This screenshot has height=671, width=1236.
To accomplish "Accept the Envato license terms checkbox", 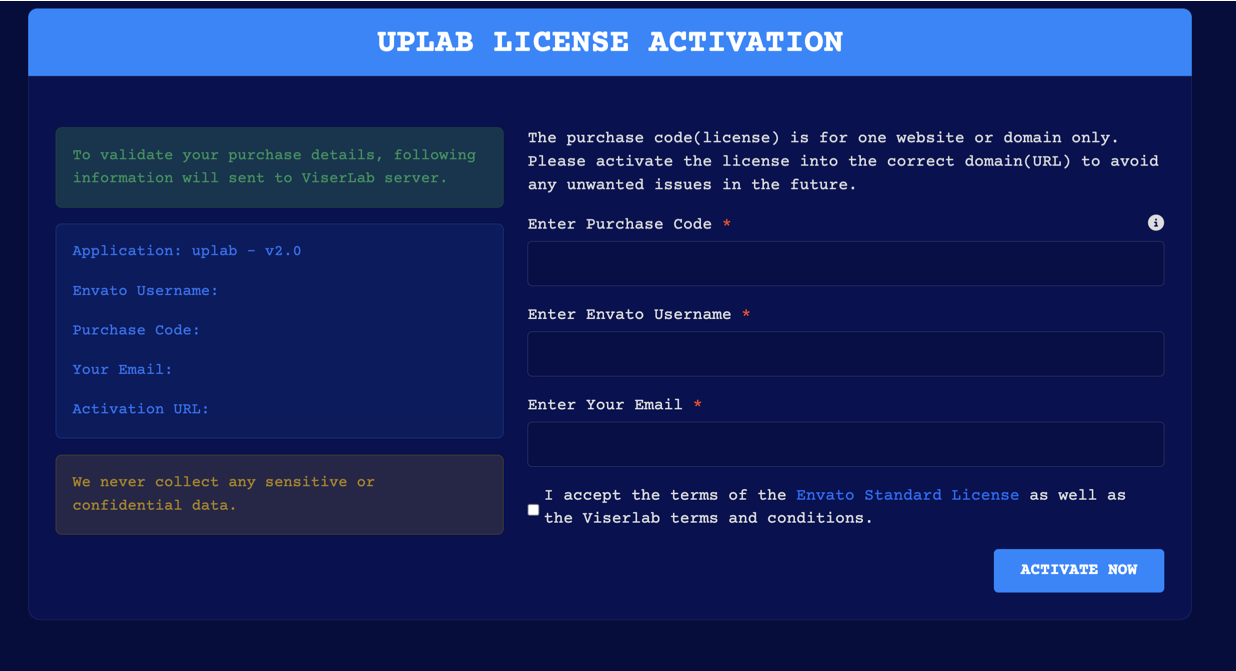I will point(533,510).
